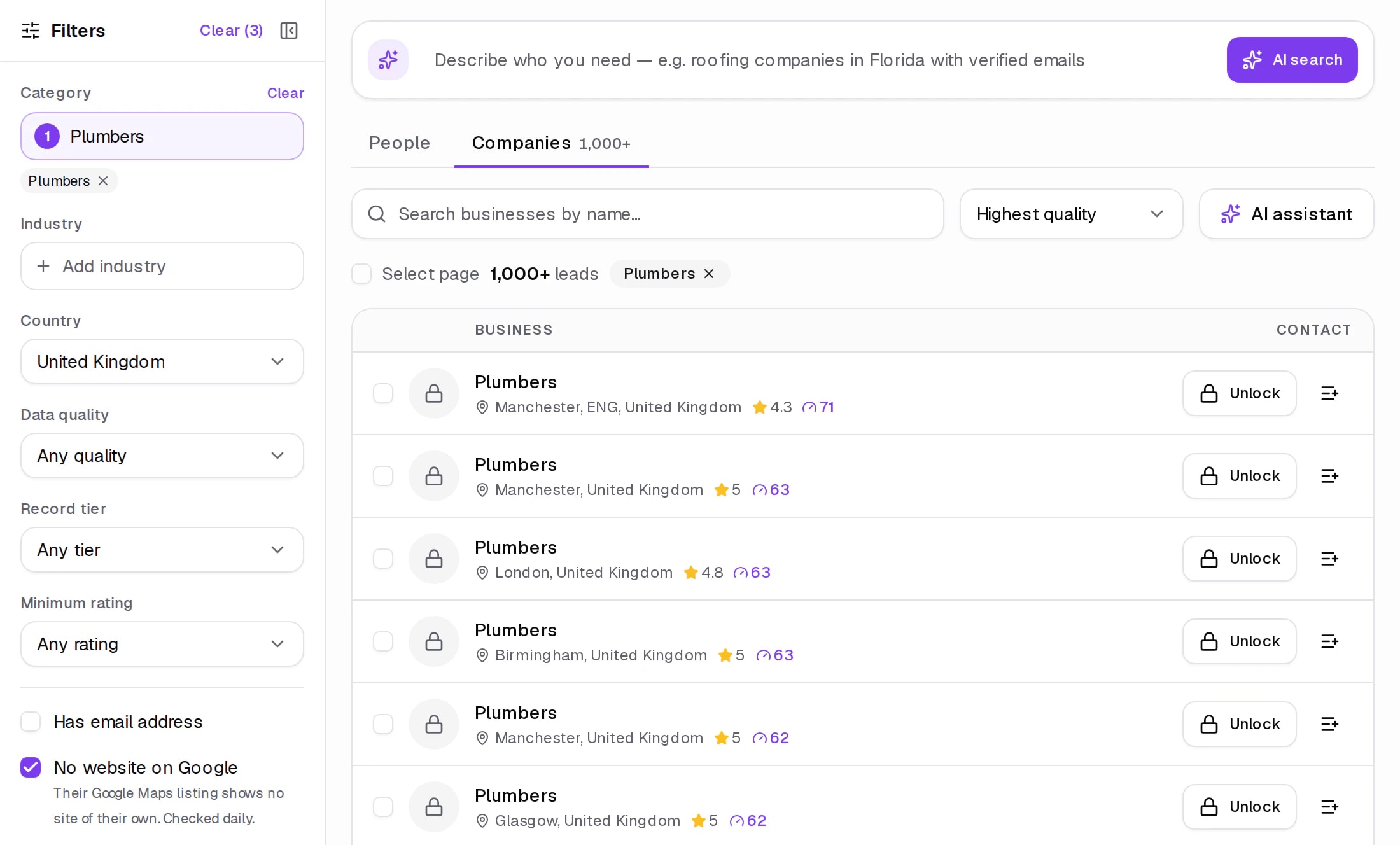Click the magnifier icon in business search

click(x=377, y=214)
